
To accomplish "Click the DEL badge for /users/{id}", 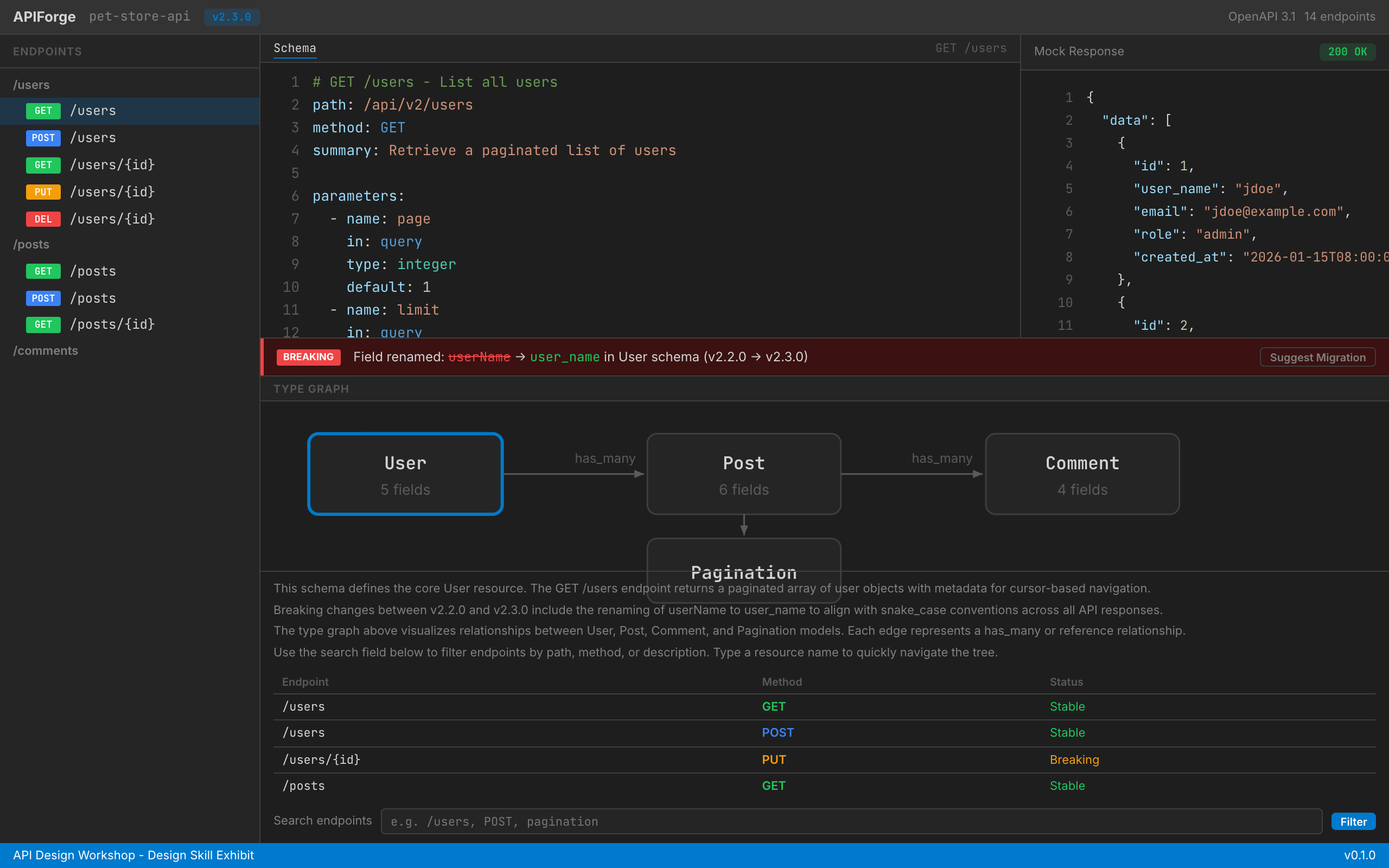I will [x=43, y=219].
